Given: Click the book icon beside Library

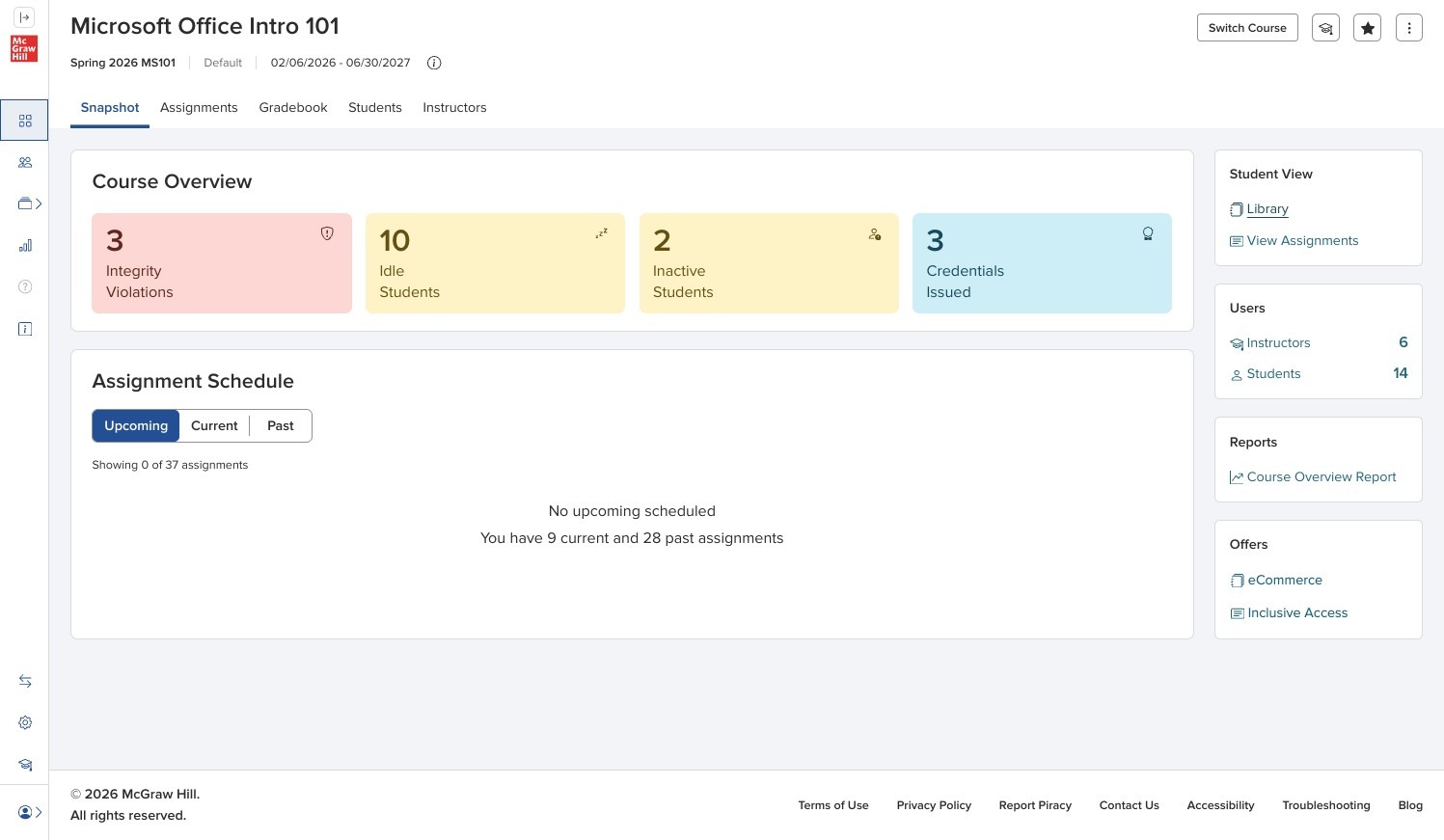Looking at the screenshot, I should (1237, 210).
